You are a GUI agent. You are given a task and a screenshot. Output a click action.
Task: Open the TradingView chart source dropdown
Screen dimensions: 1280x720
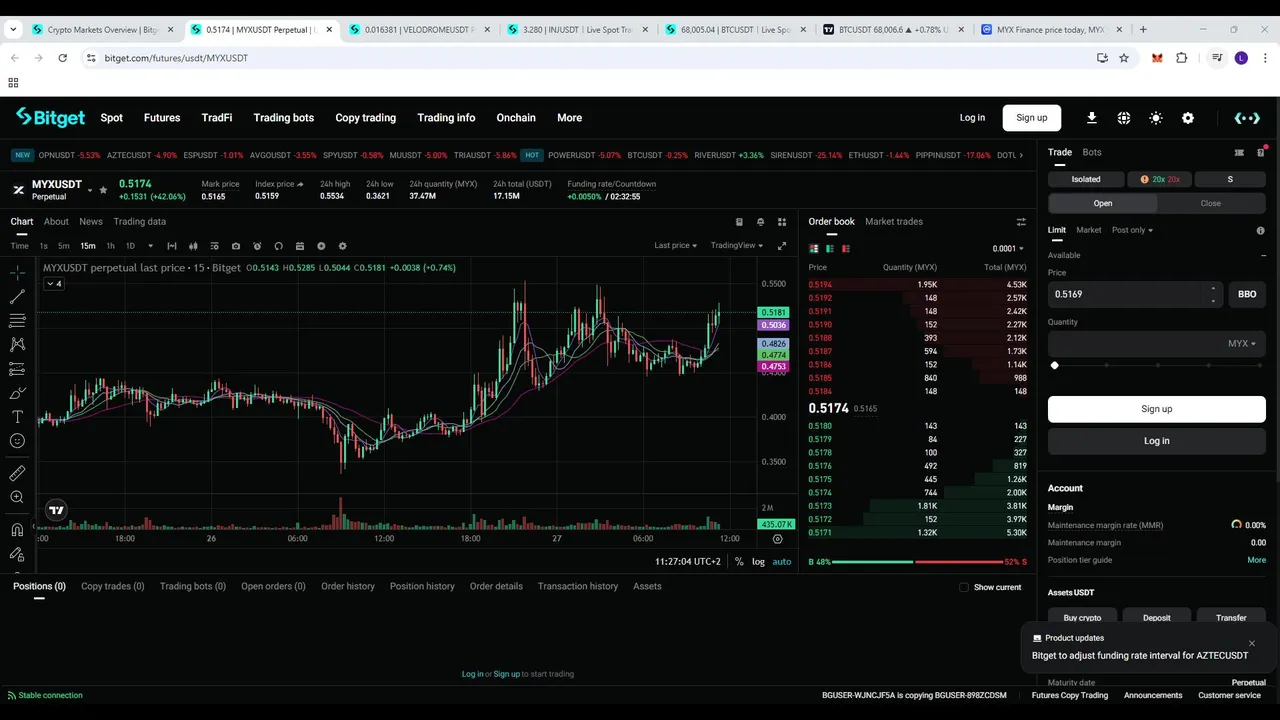click(x=737, y=246)
